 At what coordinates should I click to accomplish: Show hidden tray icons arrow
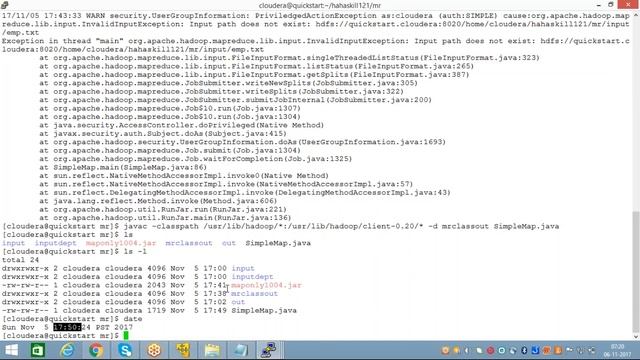pos(467,350)
